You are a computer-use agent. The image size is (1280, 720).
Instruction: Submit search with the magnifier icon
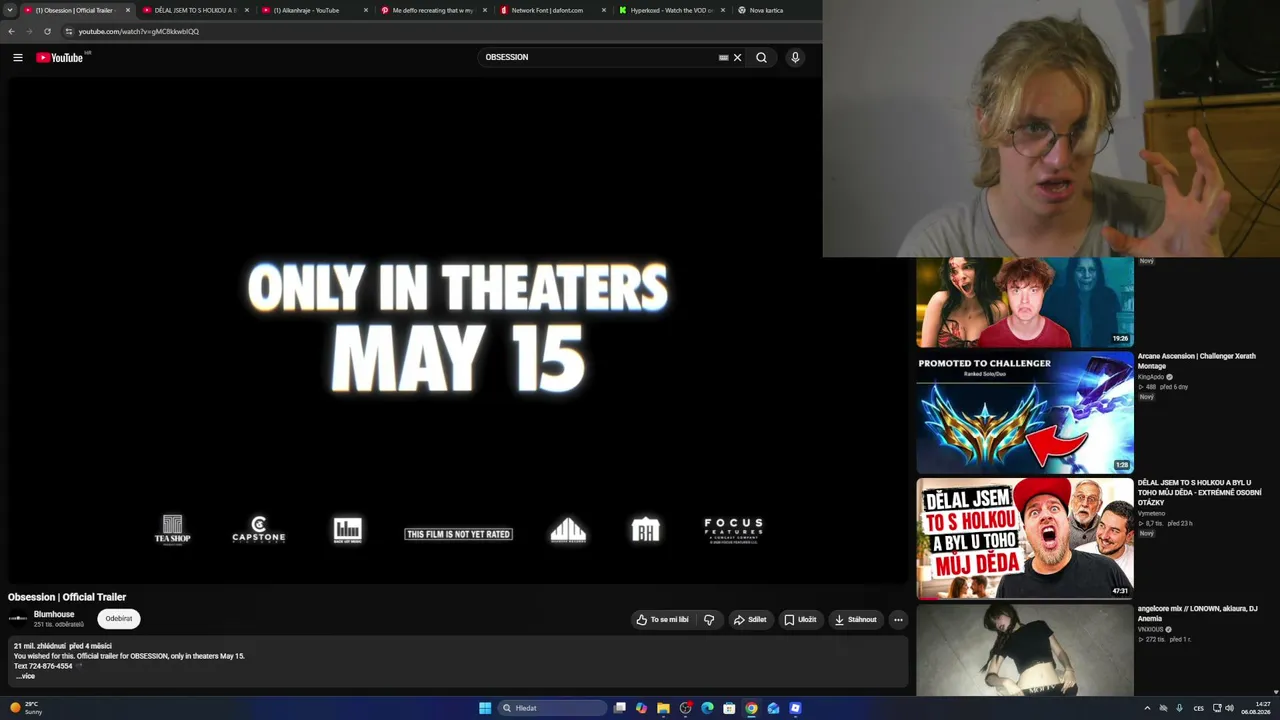(761, 58)
